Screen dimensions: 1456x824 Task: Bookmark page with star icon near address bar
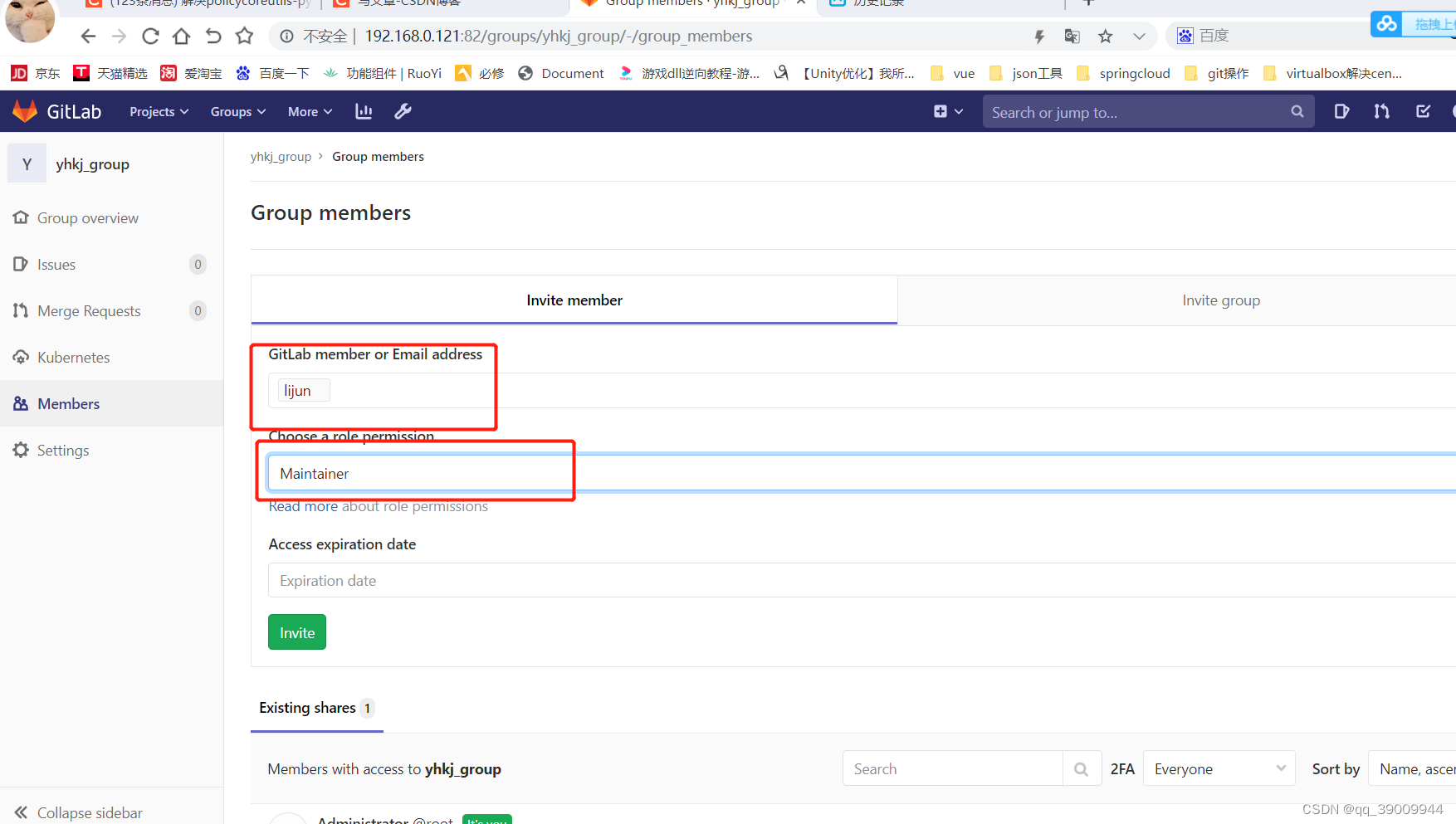(x=244, y=36)
